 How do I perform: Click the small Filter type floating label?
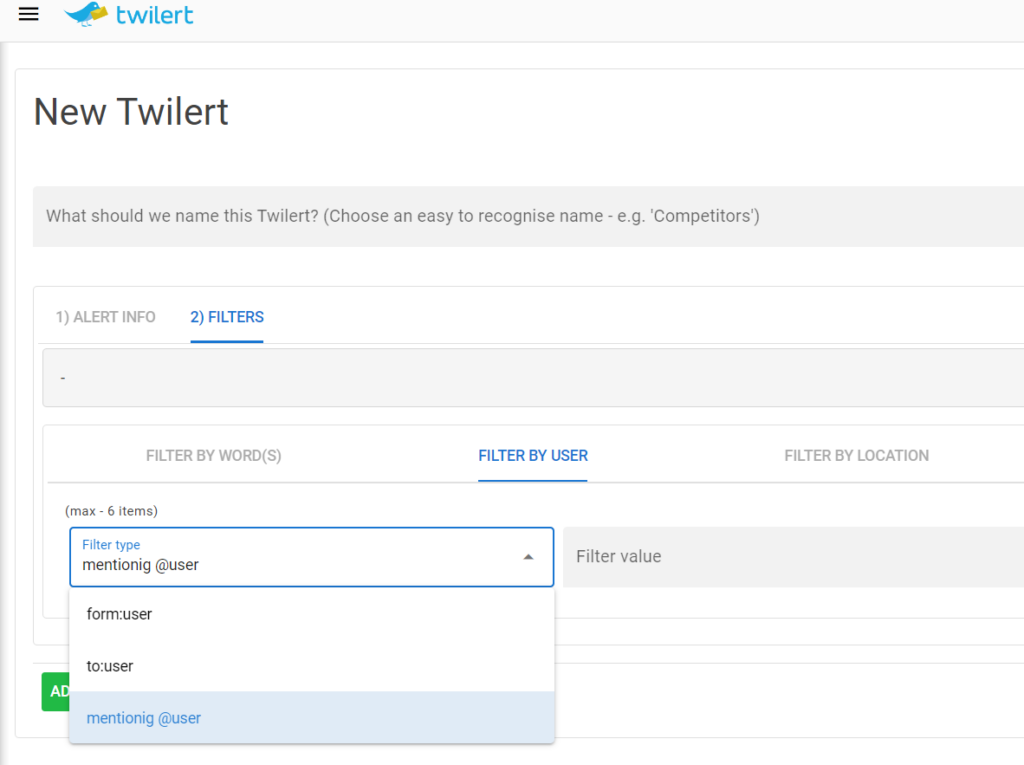pyautogui.click(x=111, y=545)
